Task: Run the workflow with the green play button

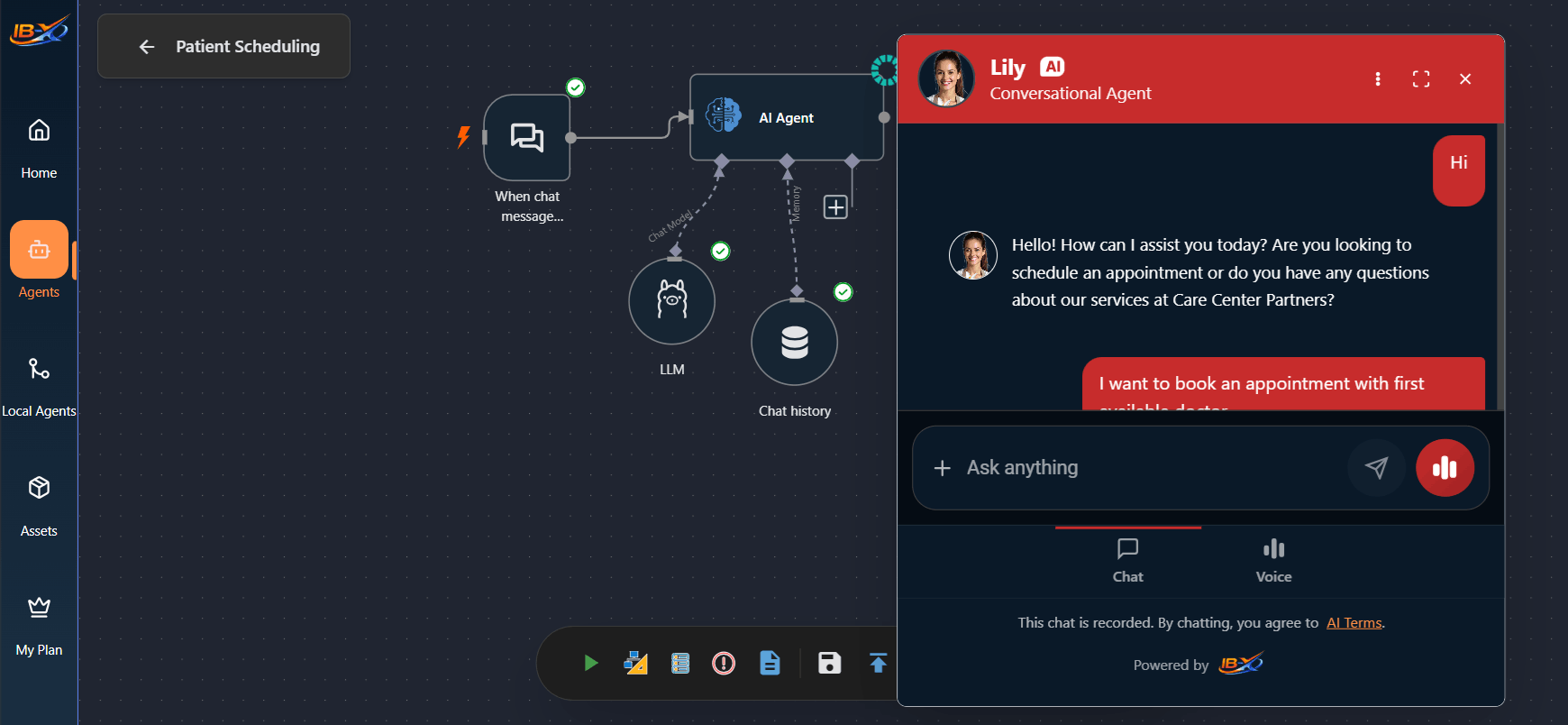Action: 591,664
